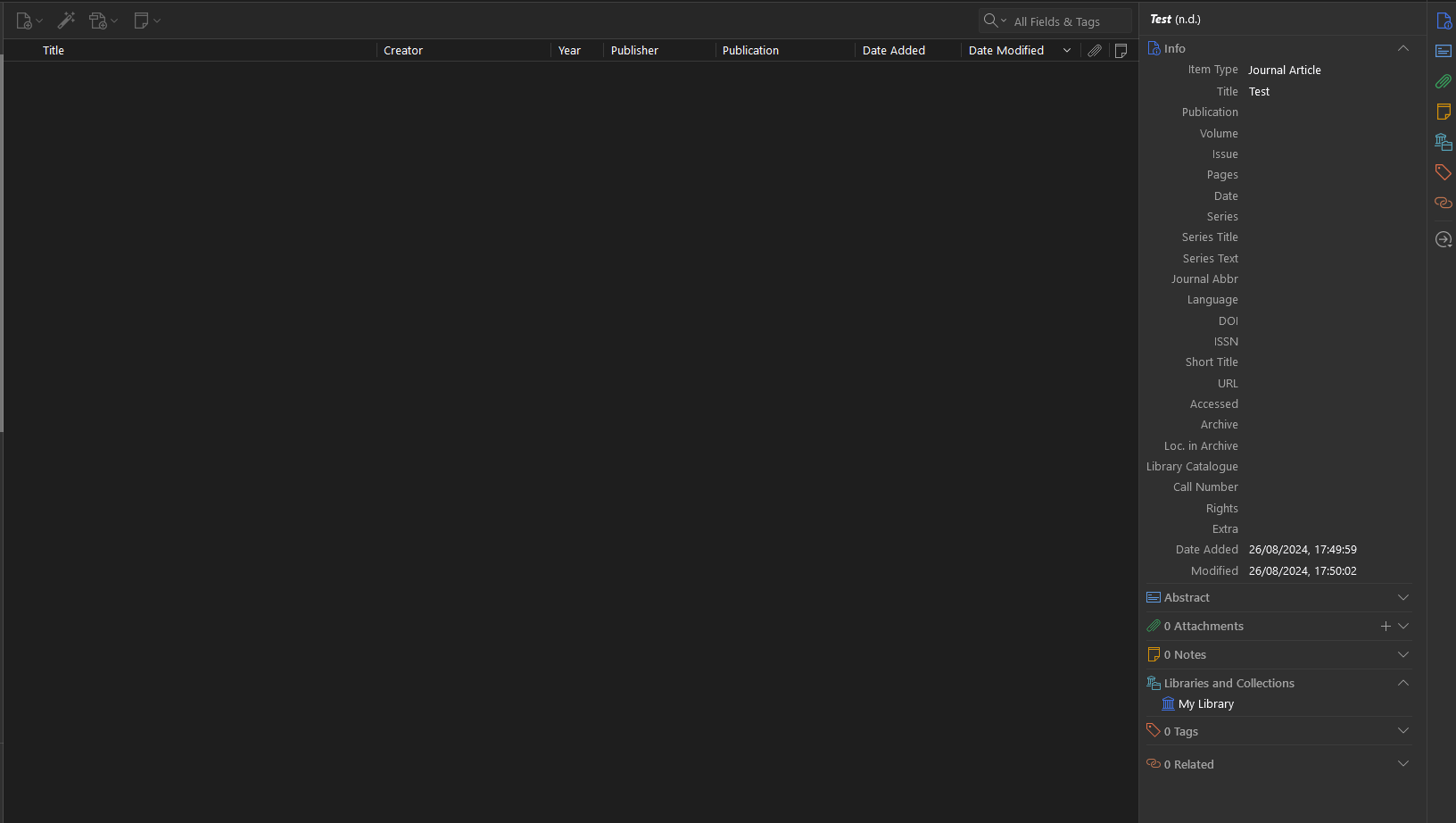This screenshot has height=823, width=1456.
Task: Click the Date Modified sort direction arrow
Action: pos(1067,51)
